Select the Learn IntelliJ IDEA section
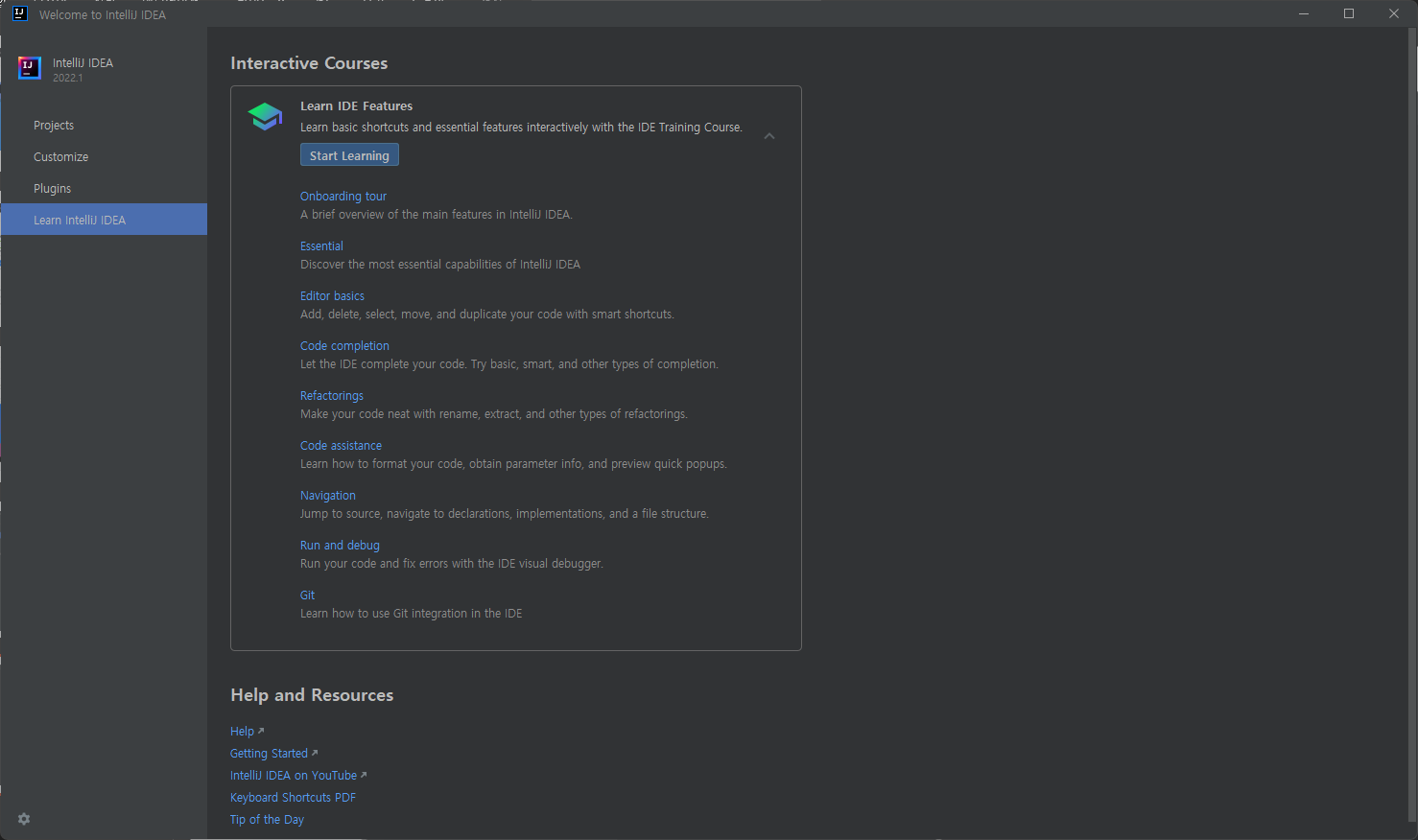1418x840 pixels. 104,220
